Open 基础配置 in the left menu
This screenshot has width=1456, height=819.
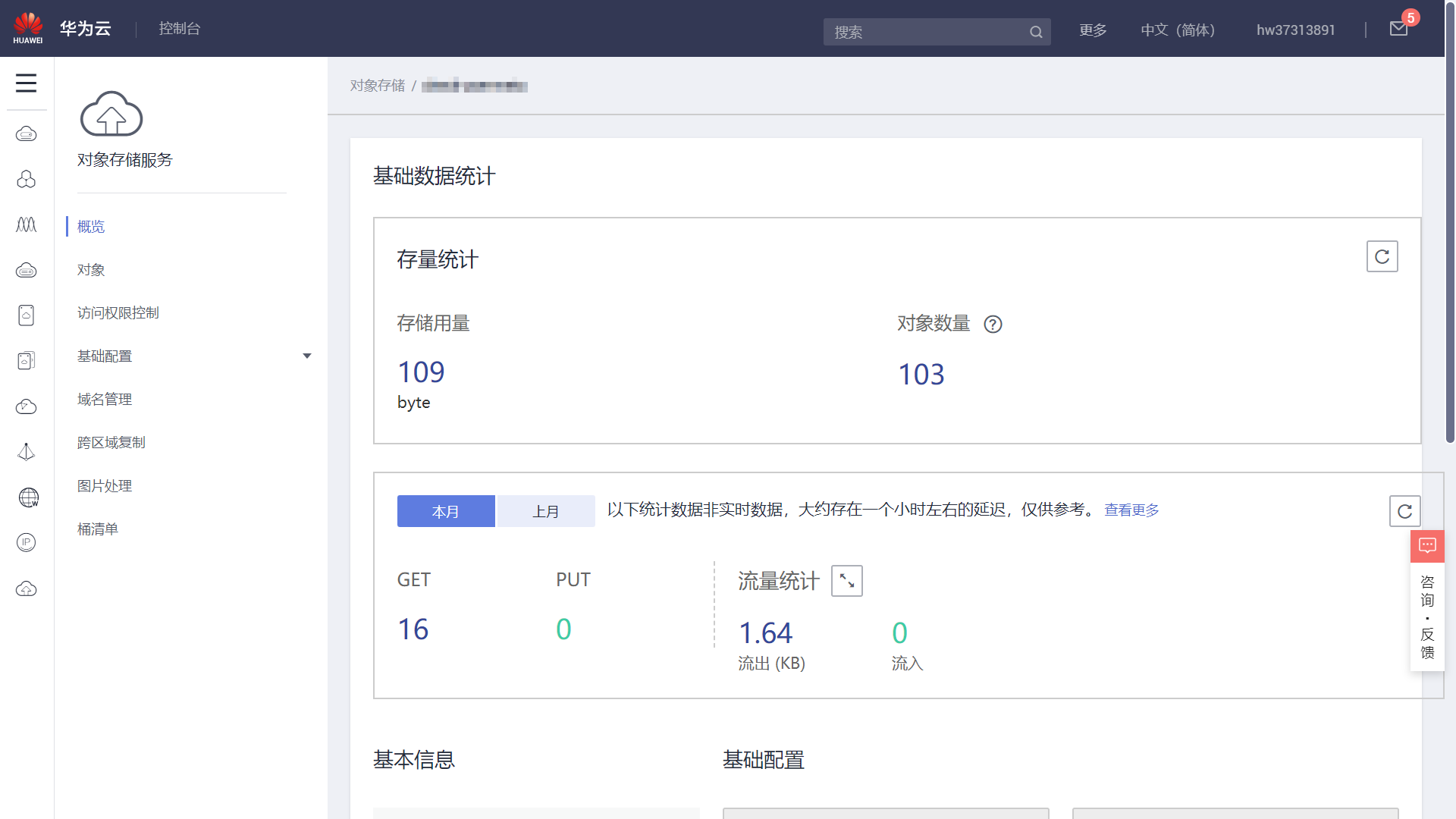point(105,356)
